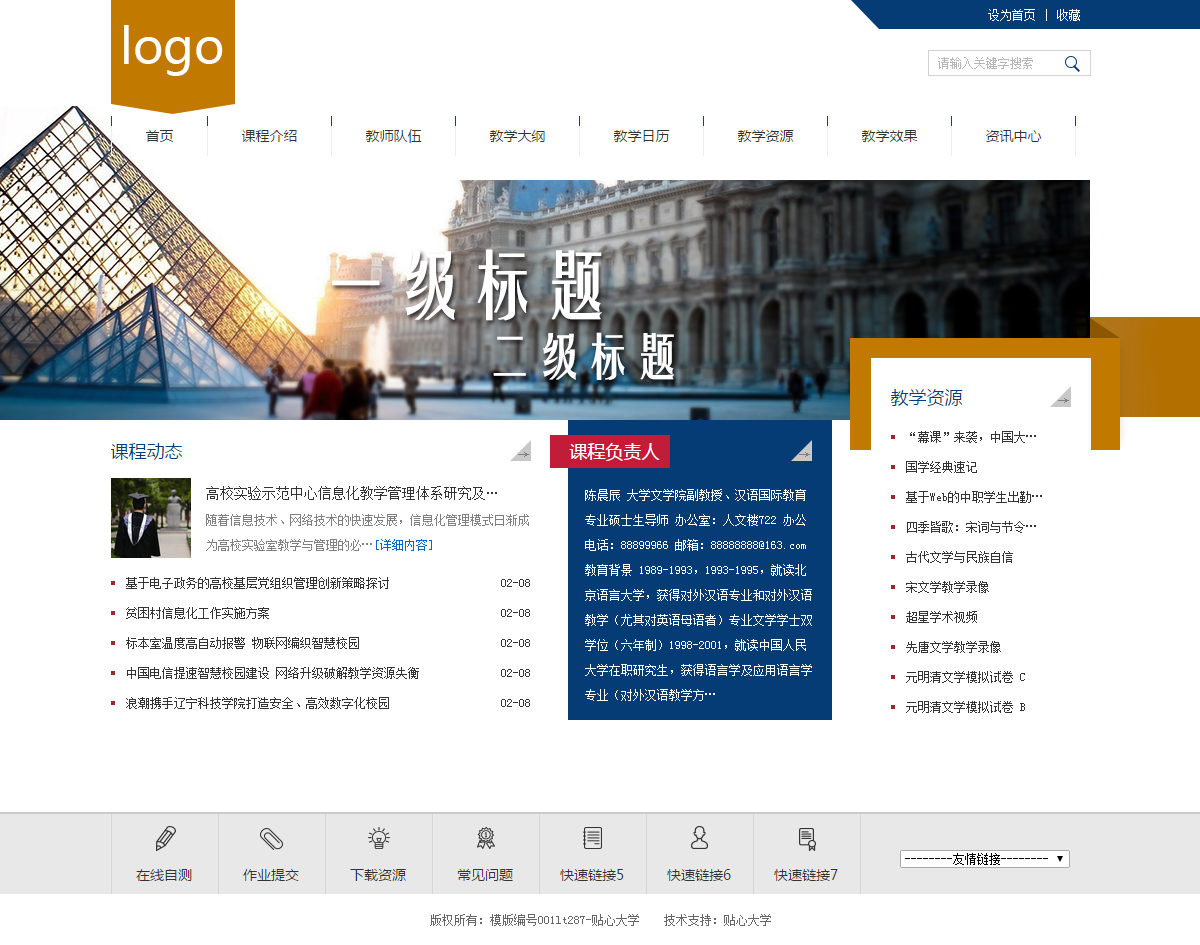Click the 快速链接6 person icon
Viewport: 1200px width, 945px height.
[x=699, y=839]
